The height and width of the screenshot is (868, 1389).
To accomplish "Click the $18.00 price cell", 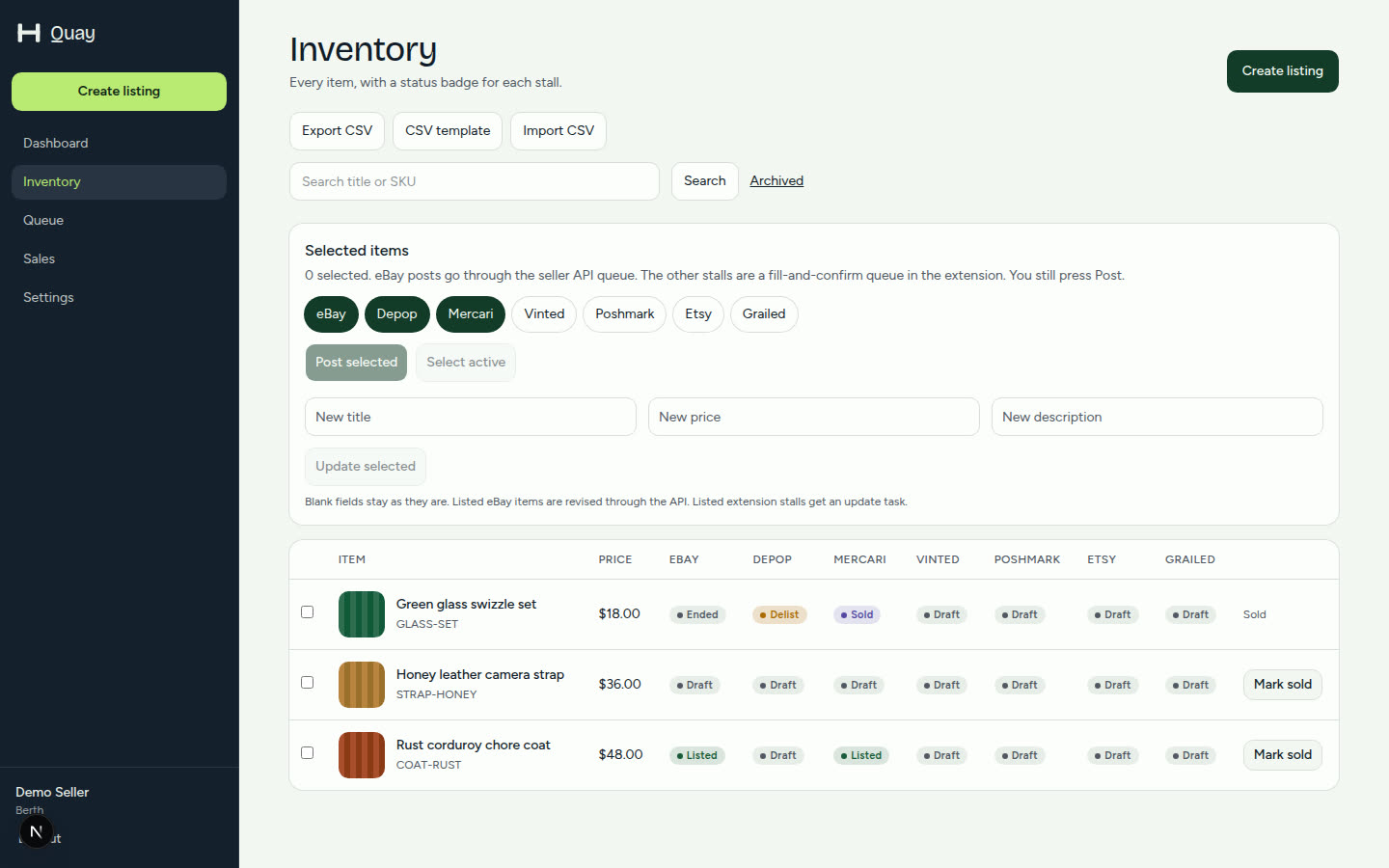I will [x=619, y=613].
